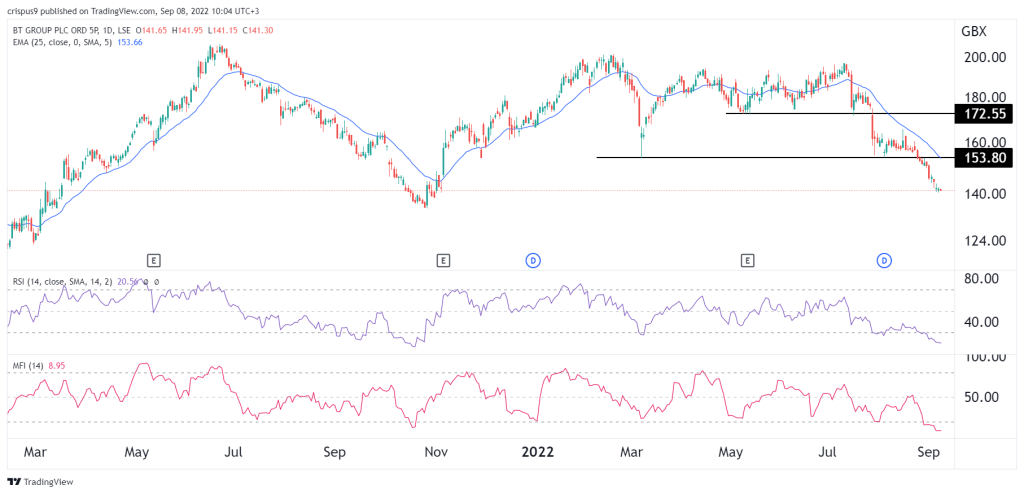Click the EMA value 153.66

point(129,42)
